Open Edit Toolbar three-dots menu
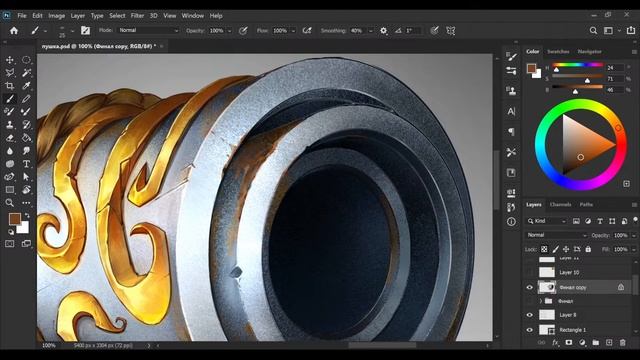 [26, 203]
